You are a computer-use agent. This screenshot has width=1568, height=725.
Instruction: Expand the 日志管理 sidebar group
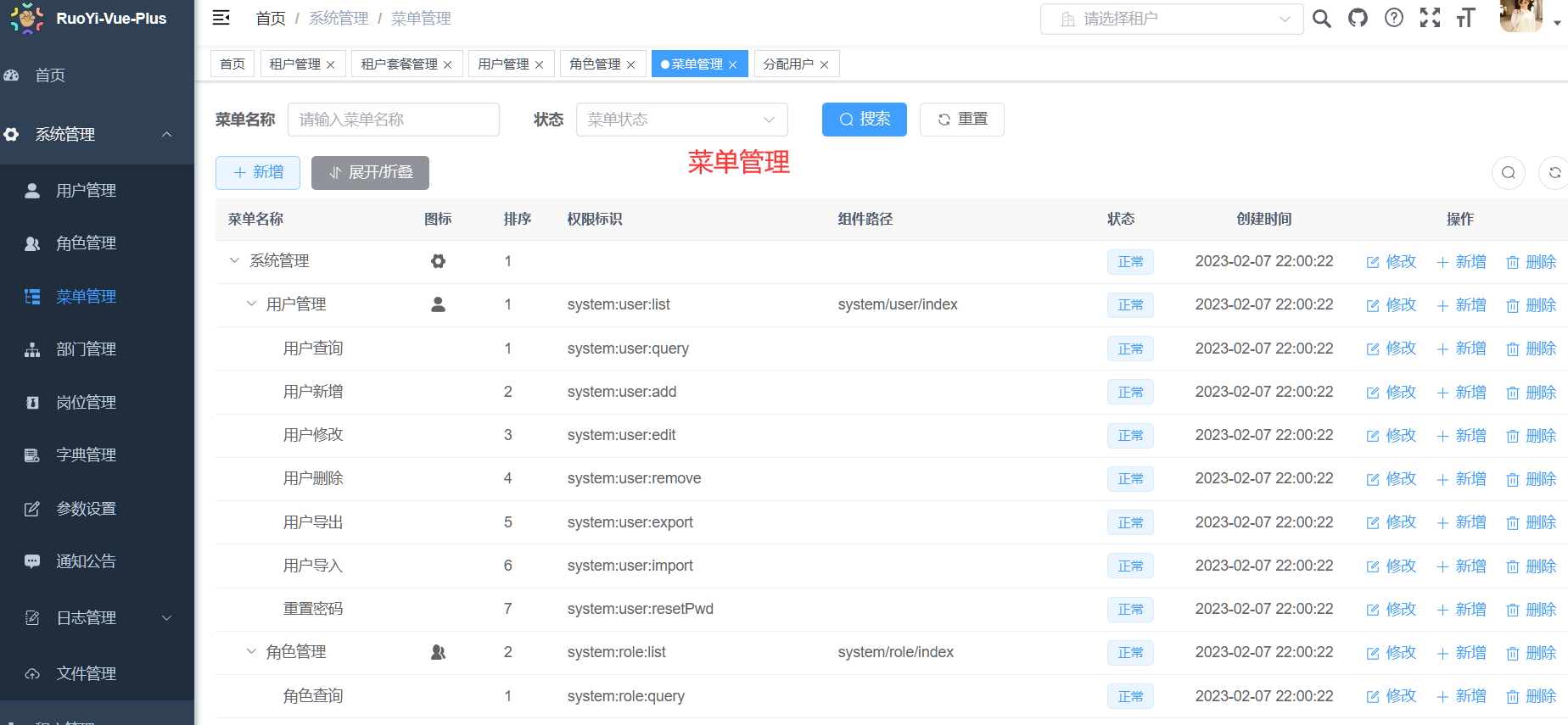point(97,618)
